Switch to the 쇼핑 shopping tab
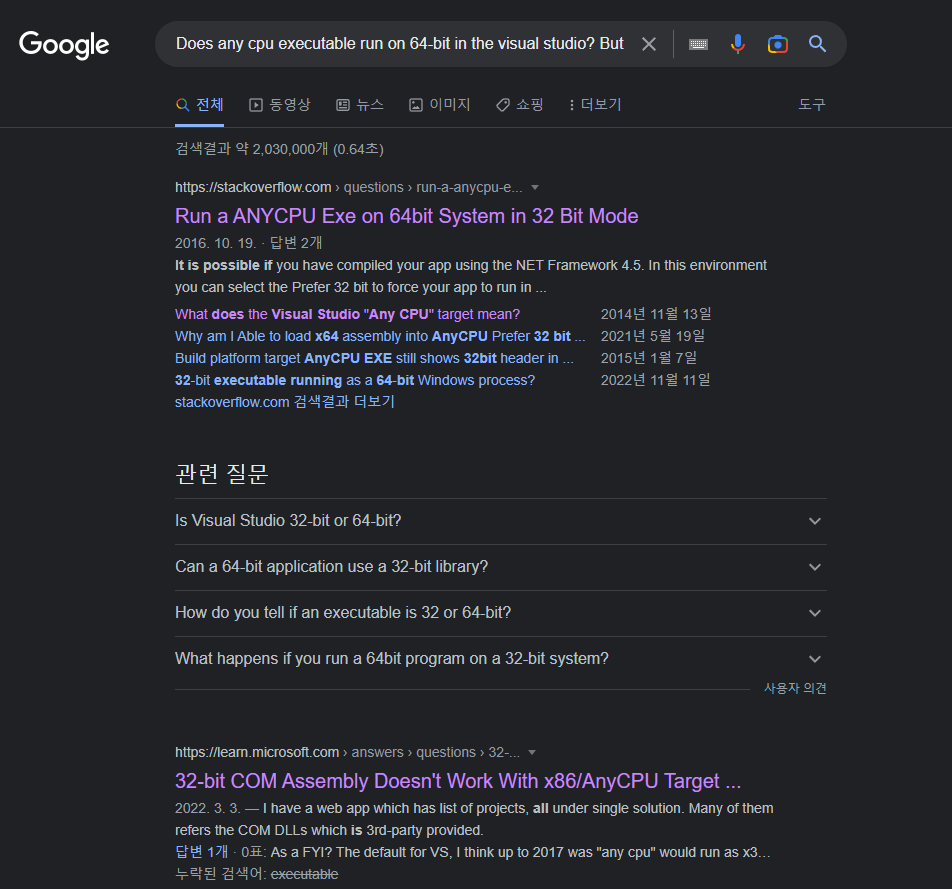952x889 pixels. click(520, 105)
